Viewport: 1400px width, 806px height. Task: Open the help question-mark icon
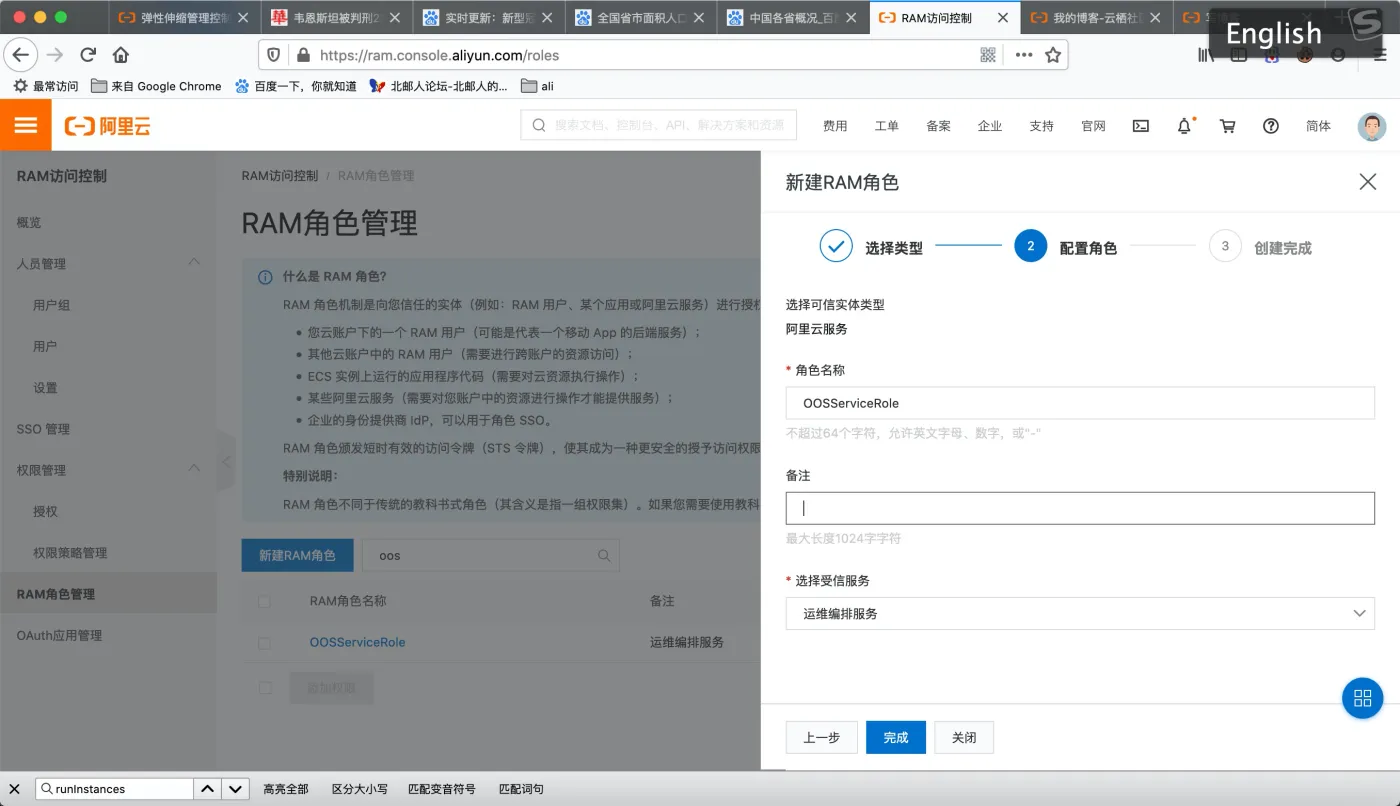click(x=1271, y=126)
